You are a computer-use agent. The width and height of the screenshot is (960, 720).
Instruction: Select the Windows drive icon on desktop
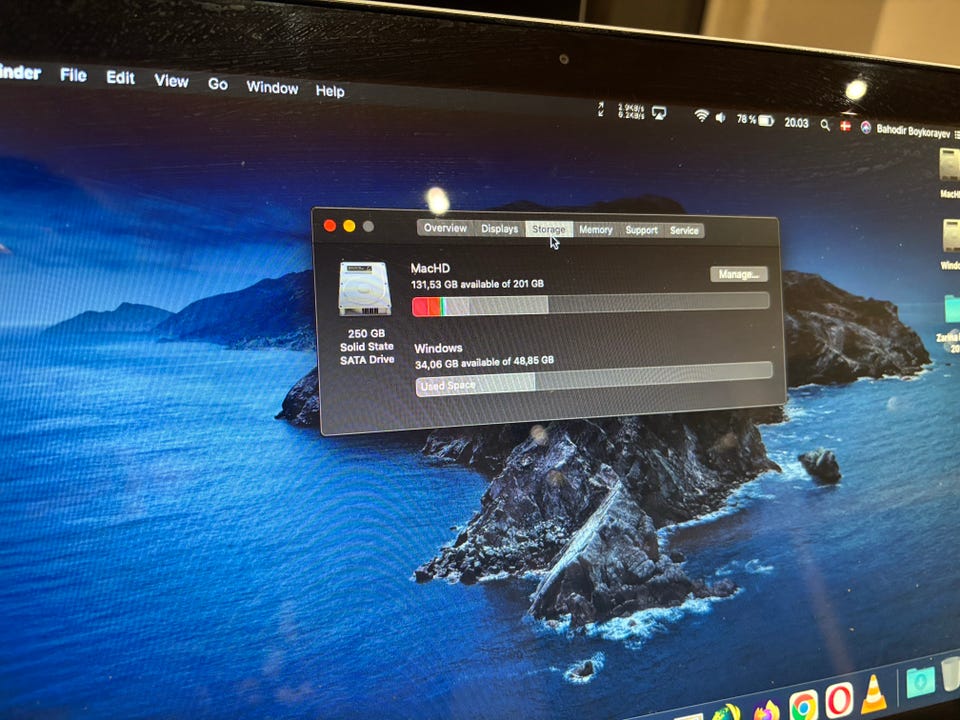pos(951,236)
